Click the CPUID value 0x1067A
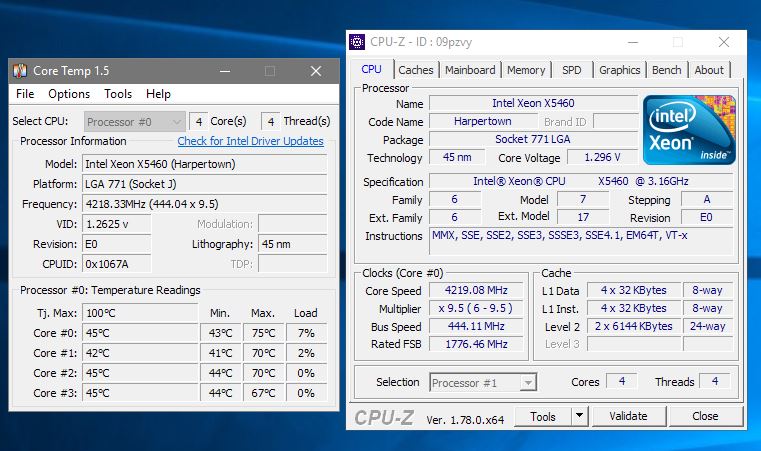Image resolution: width=761 pixels, height=451 pixels. (116, 264)
